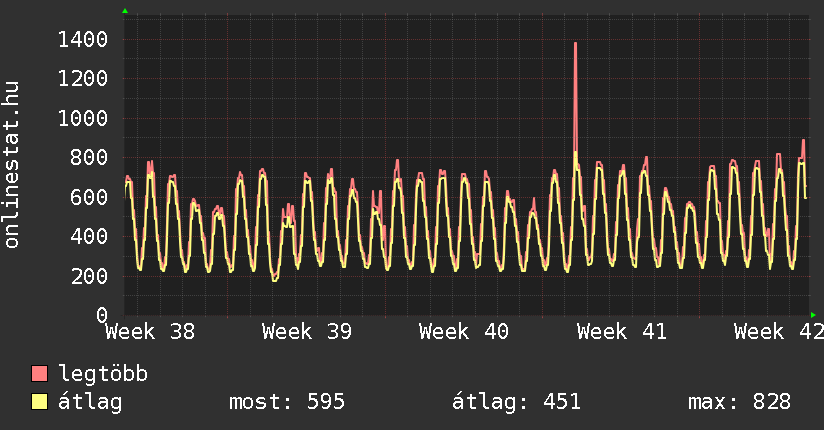Click the Week 42 x-axis label
Viewport: 824px width, 430px height.
click(x=778, y=332)
